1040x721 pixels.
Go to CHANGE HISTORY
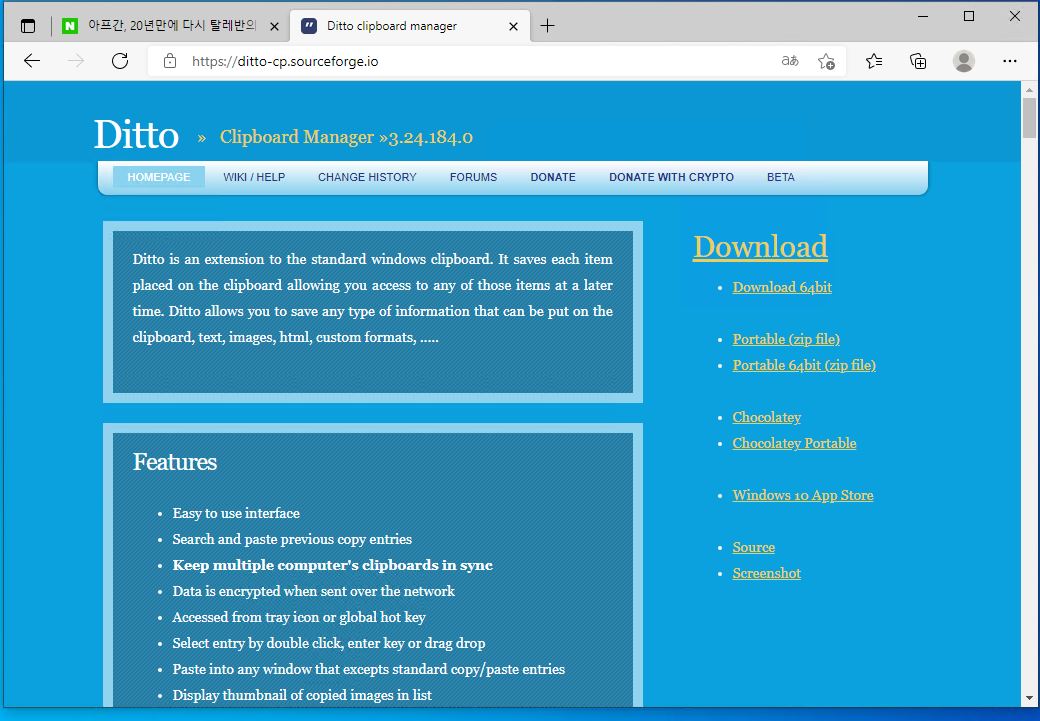(x=367, y=177)
